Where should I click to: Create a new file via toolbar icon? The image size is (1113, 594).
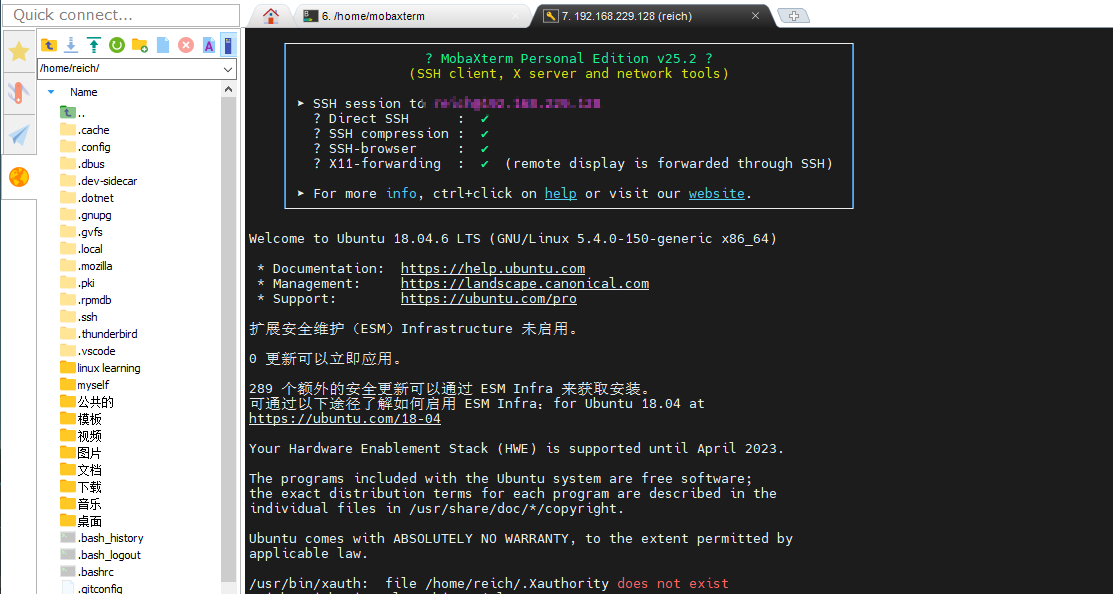tap(163, 45)
